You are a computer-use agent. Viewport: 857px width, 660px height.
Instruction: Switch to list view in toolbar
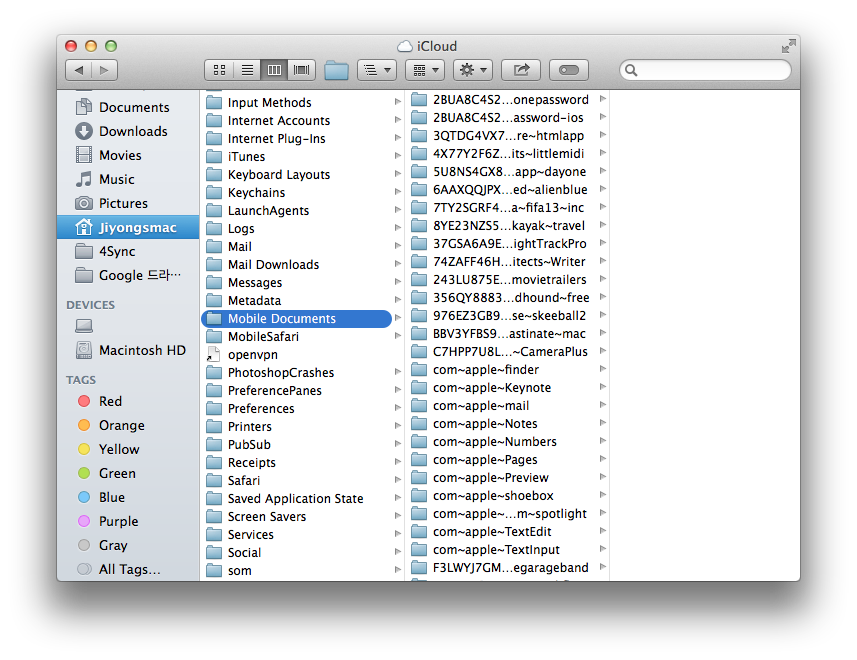pos(247,70)
